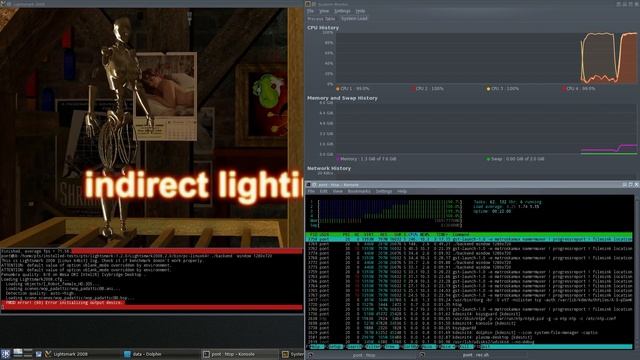The image size is (640, 360).
Task: Click the new tab icon at Konsole bottom left
Action: [x=309, y=356]
